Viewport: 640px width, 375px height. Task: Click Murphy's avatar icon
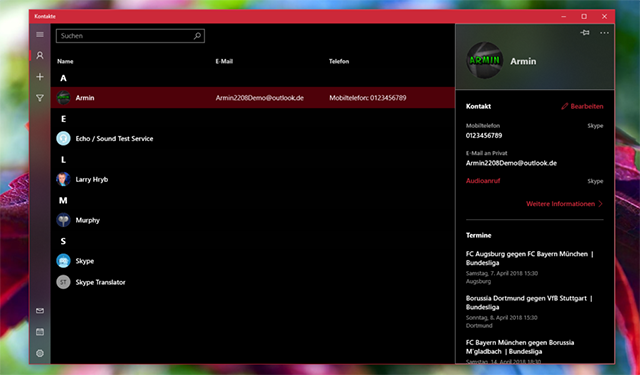pyautogui.click(x=63, y=220)
